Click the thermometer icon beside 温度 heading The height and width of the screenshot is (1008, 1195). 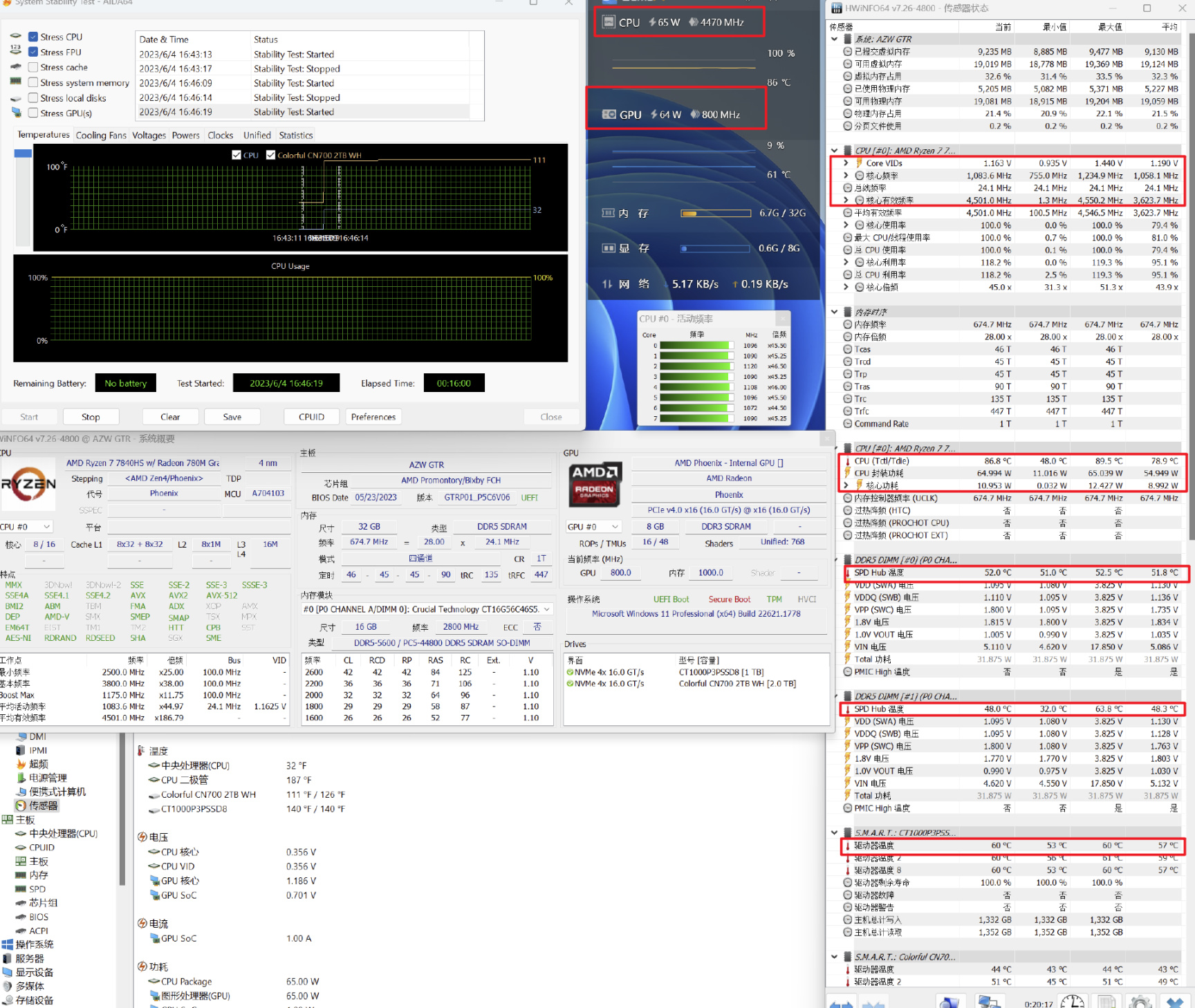(x=142, y=751)
